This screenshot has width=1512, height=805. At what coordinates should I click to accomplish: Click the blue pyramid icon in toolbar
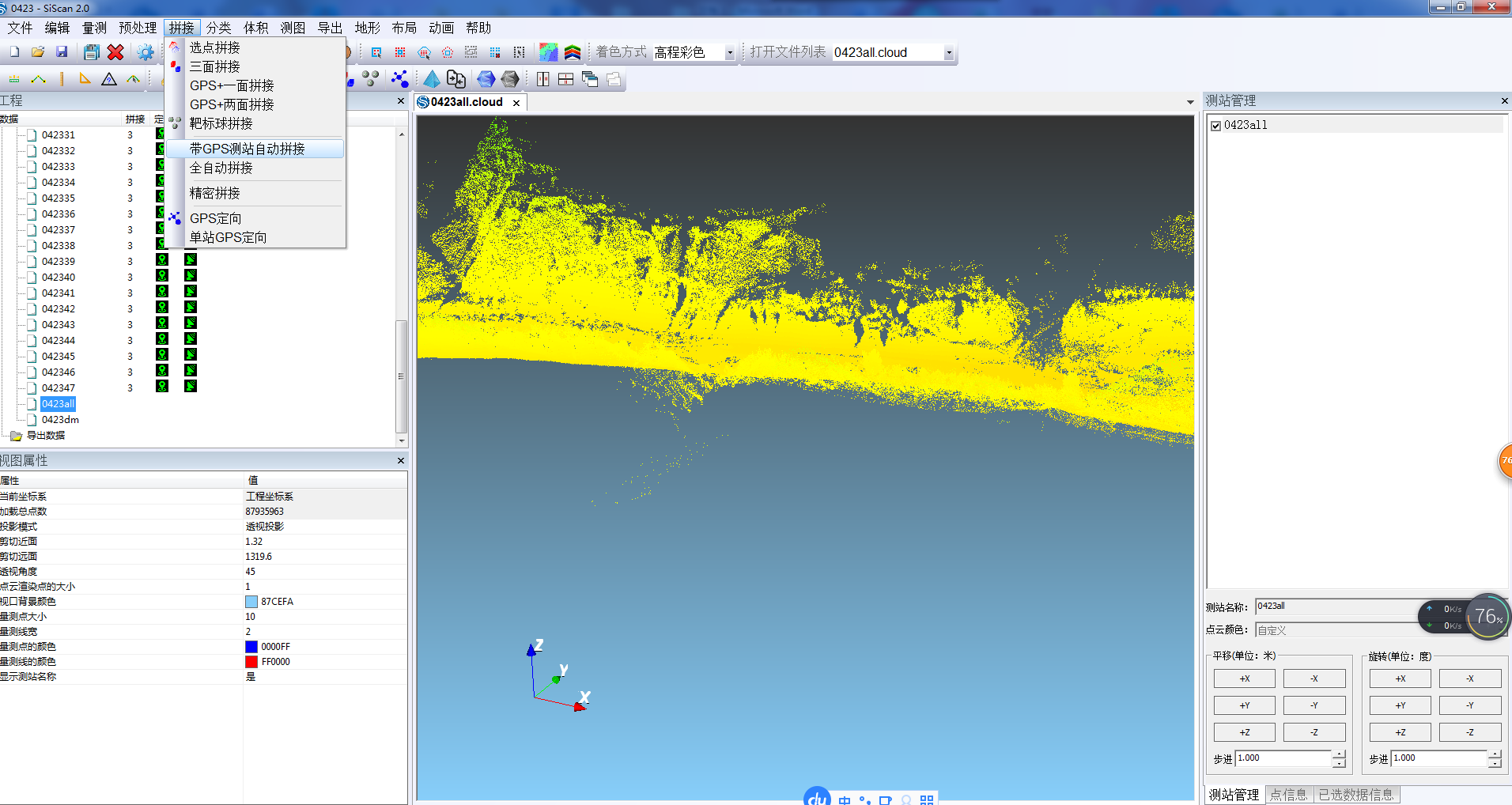tap(431, 79)
